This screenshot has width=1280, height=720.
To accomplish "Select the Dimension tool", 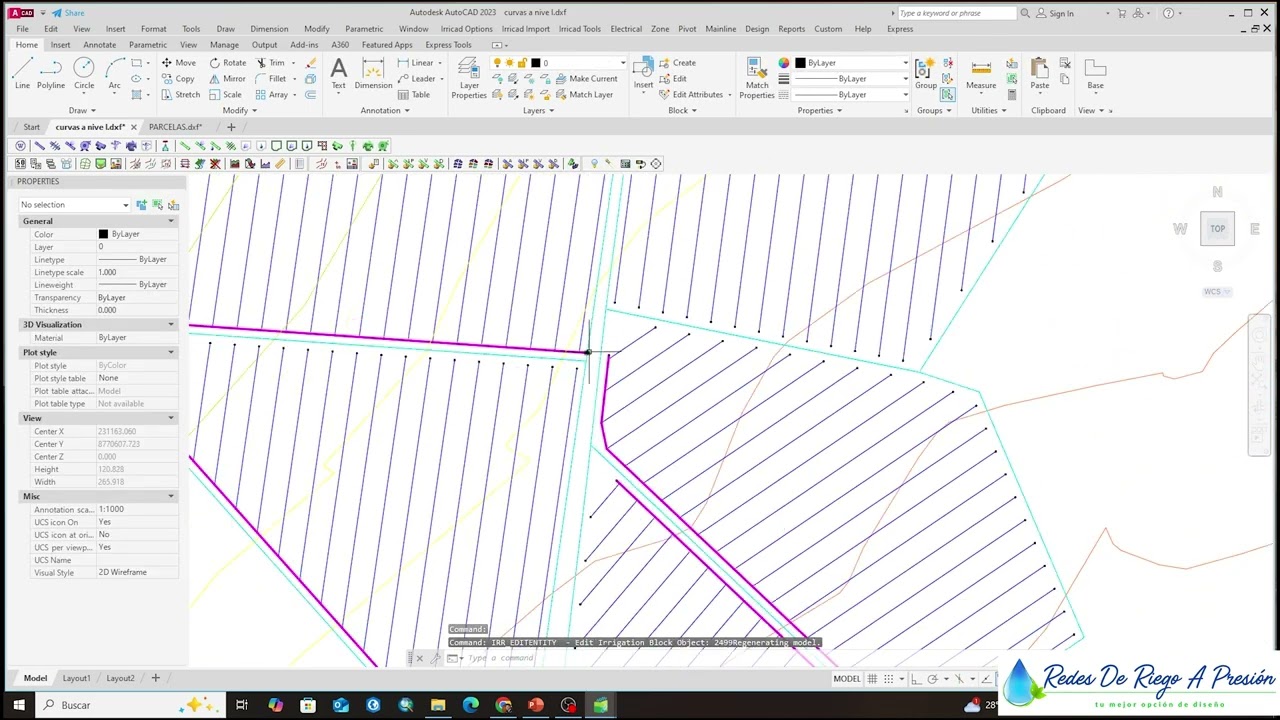I will (x=373, y=73).
